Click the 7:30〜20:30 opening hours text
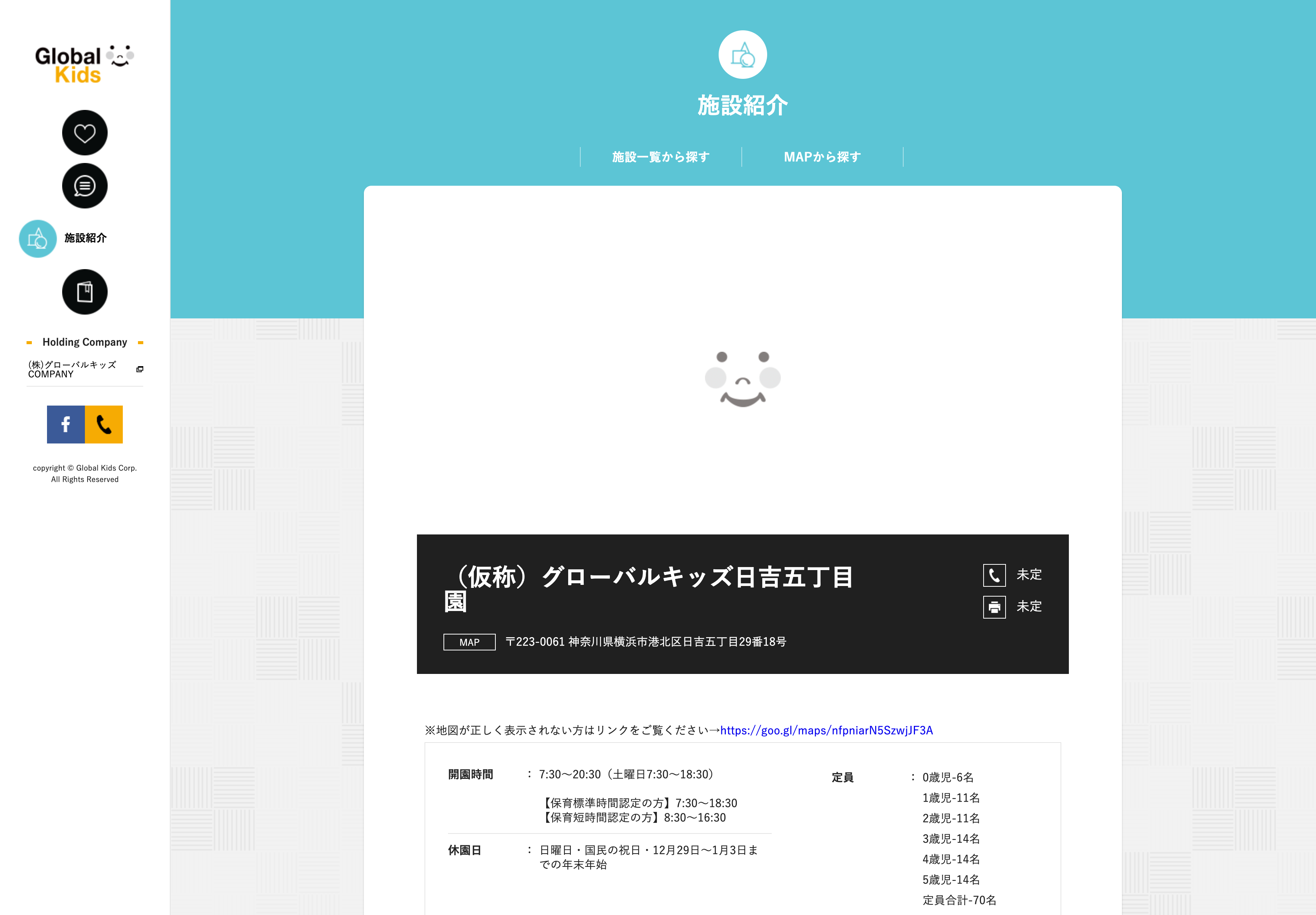Image resolution: width=1316 pixels, height=915 pixels. click(x=627, y=774)
